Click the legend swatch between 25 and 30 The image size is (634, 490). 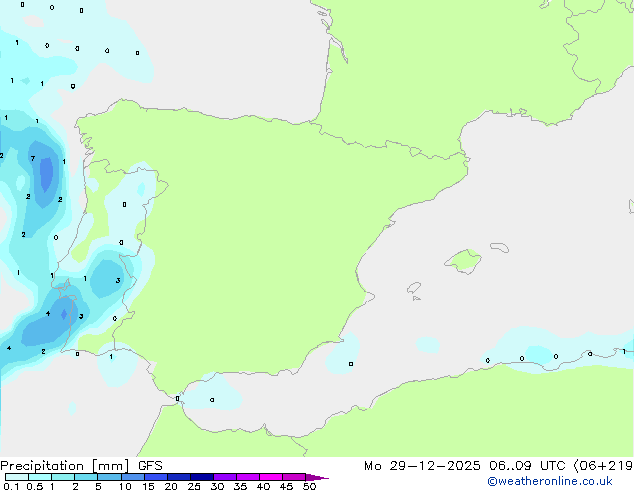(202, 477)
